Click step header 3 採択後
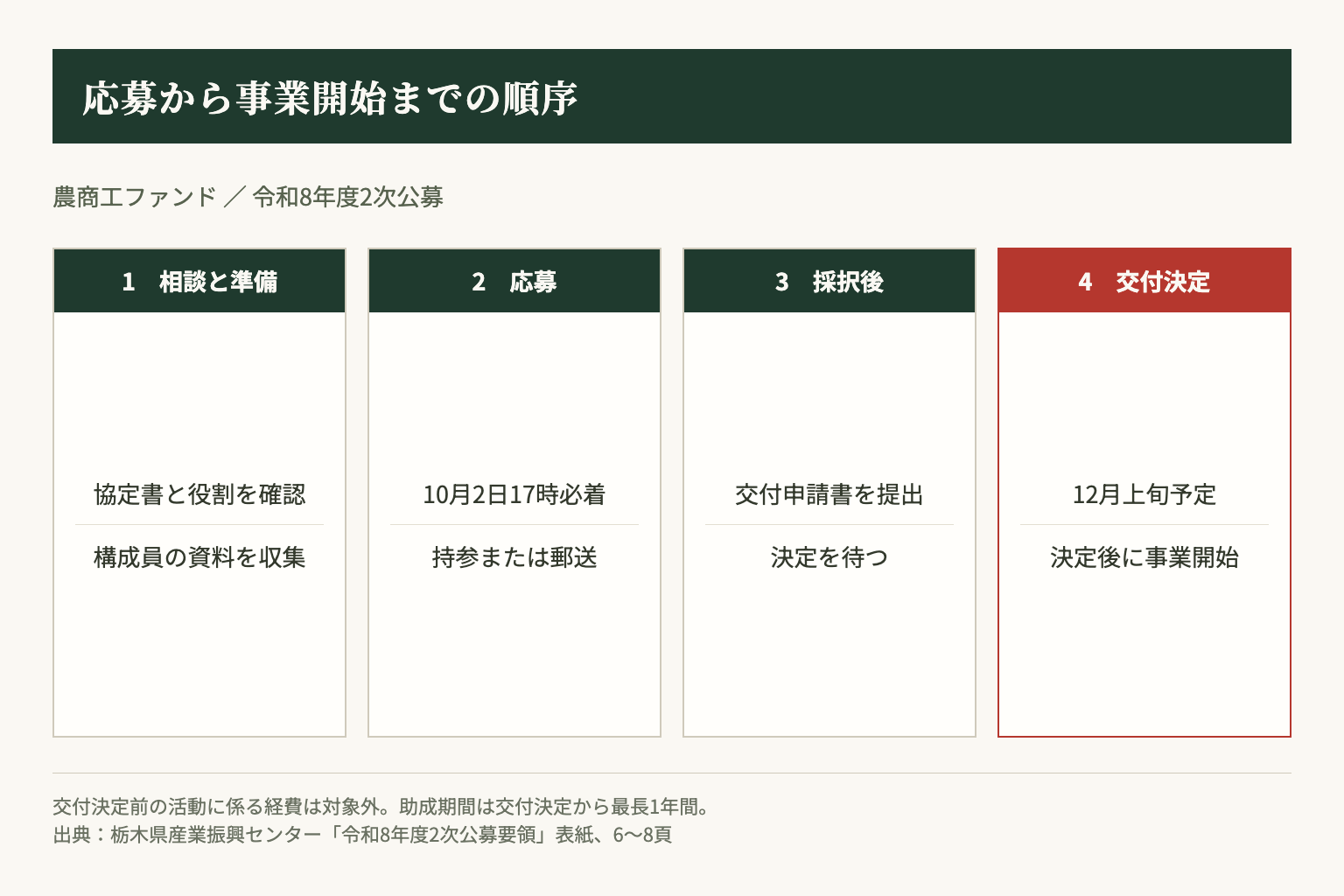The image size is (1344, 896). [x=829, y=281]
